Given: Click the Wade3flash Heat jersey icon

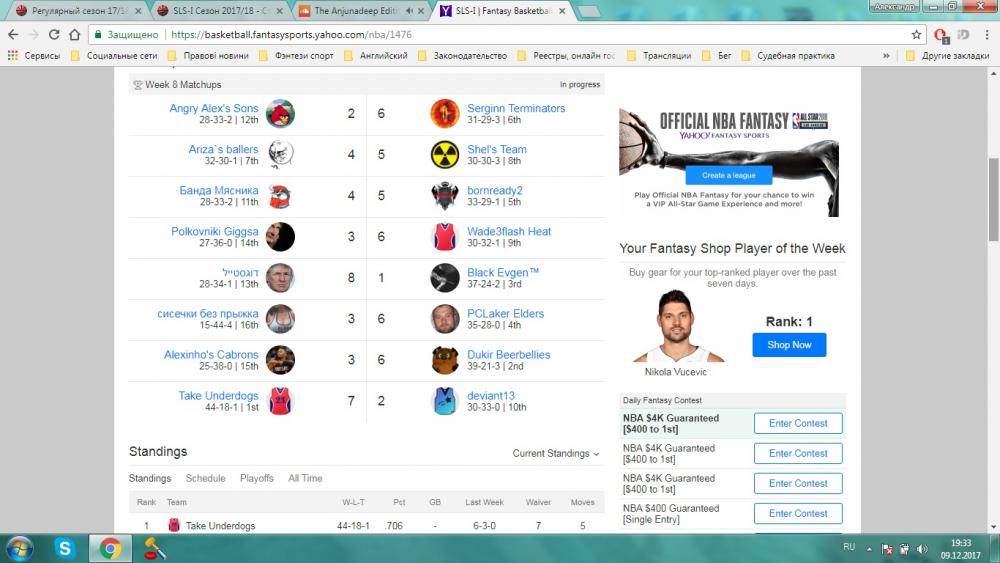Looking at the screenshot, I should coord(445,237).
